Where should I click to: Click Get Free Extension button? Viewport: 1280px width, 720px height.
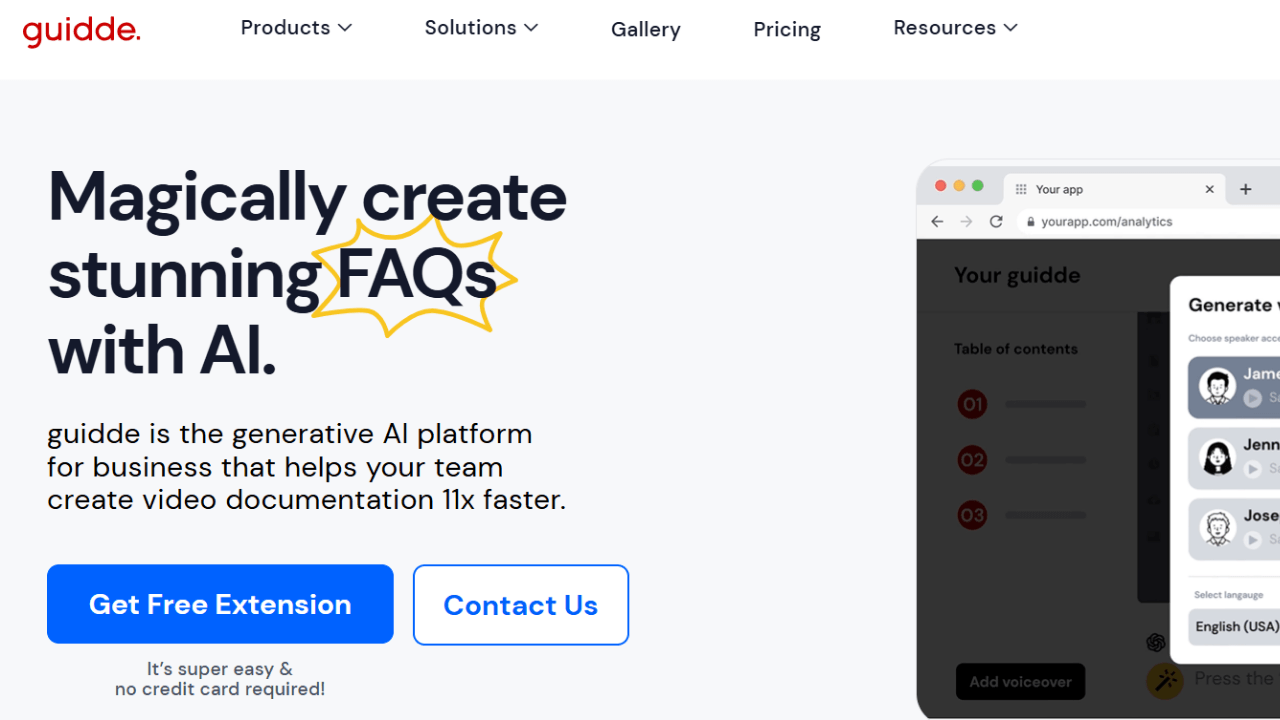[220, 604]
